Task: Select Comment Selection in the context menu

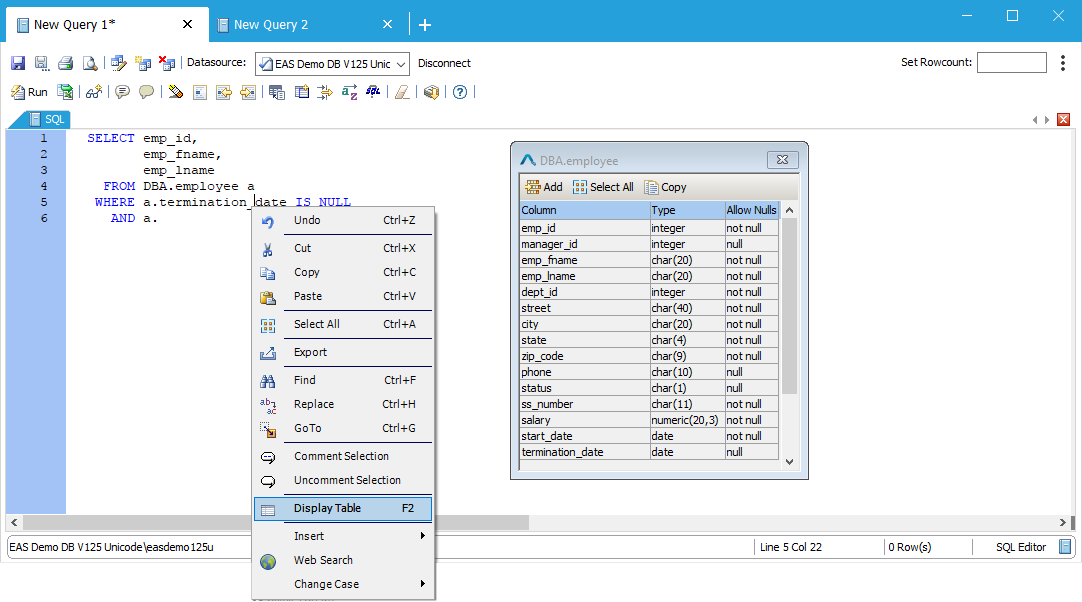Action: point(341,456)
